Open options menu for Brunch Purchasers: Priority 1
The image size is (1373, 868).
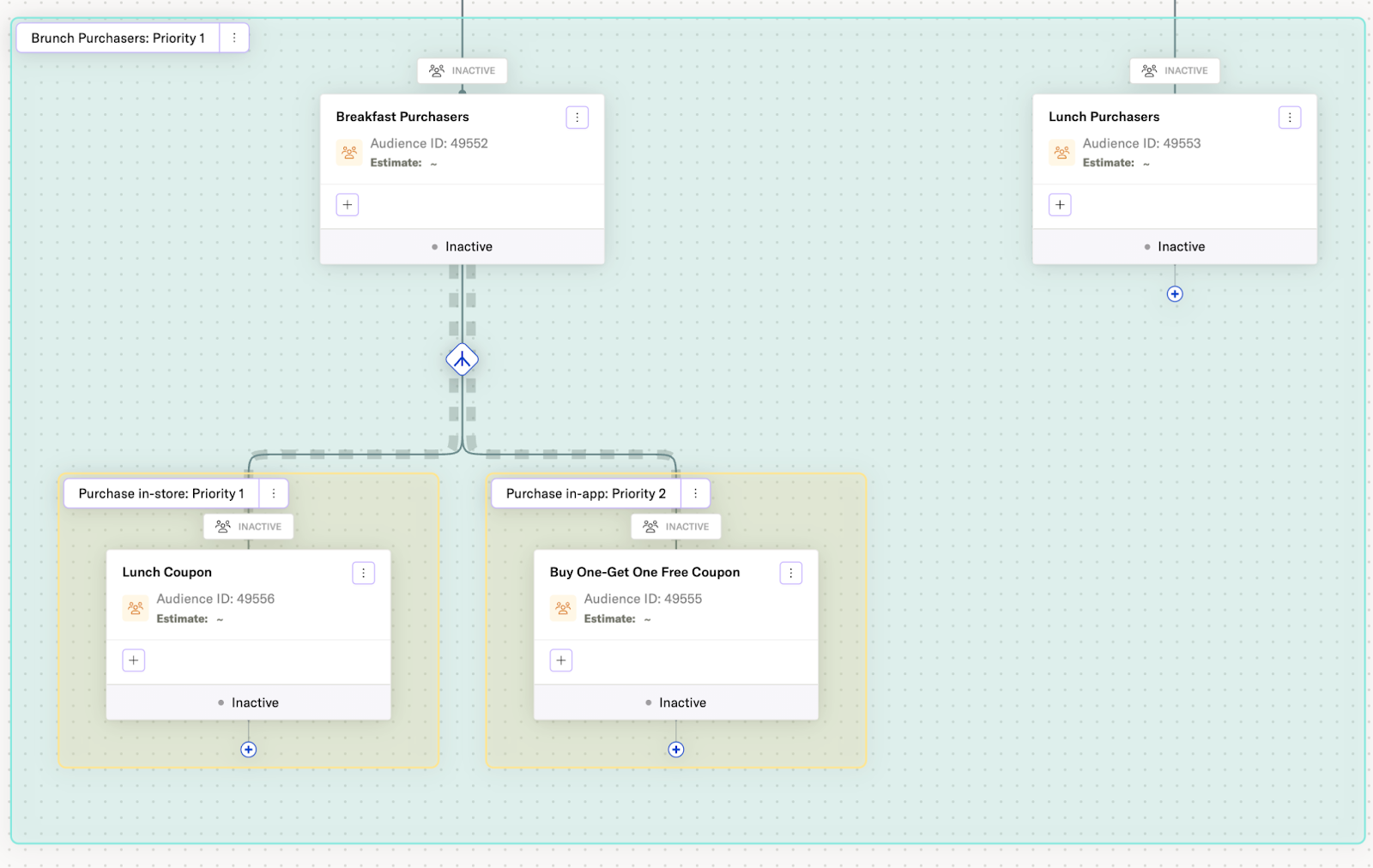click(x=234, y=38)
